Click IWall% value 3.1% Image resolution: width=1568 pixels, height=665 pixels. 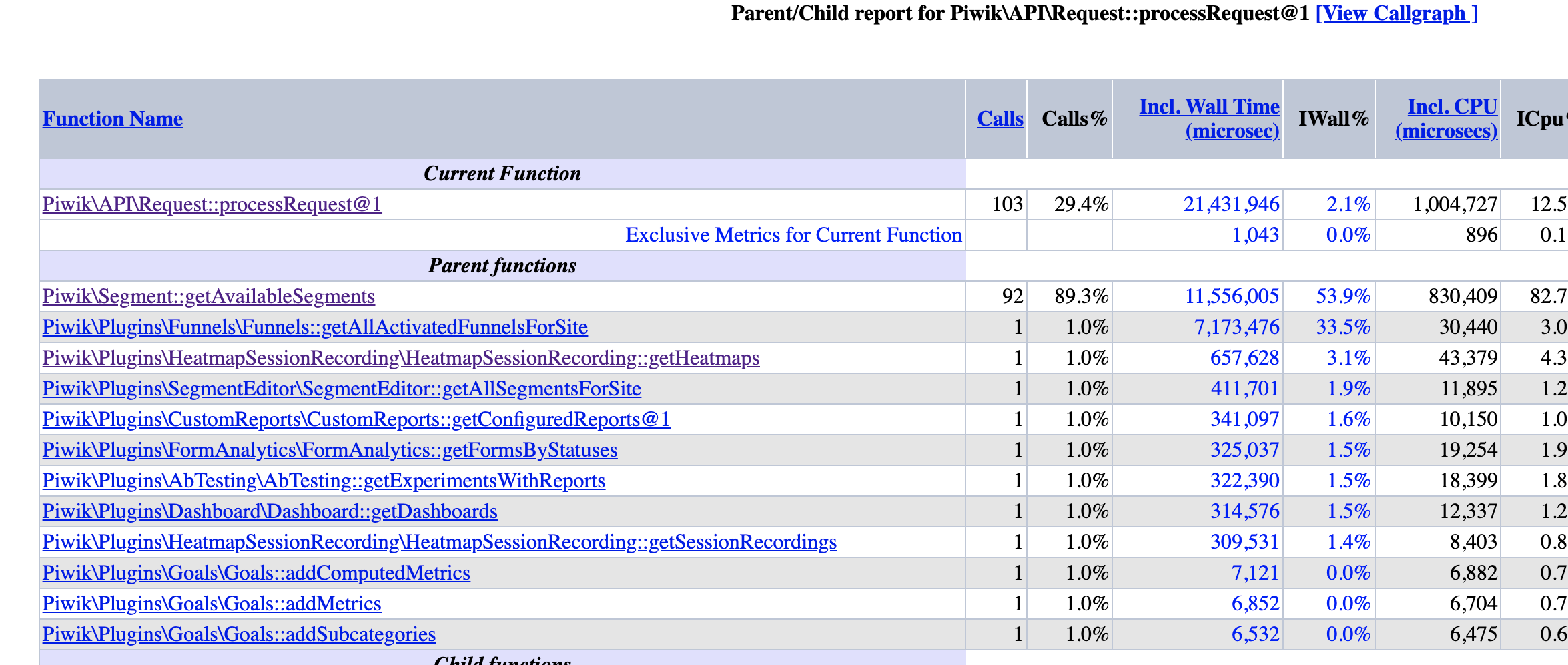(x=1348, y=358)
